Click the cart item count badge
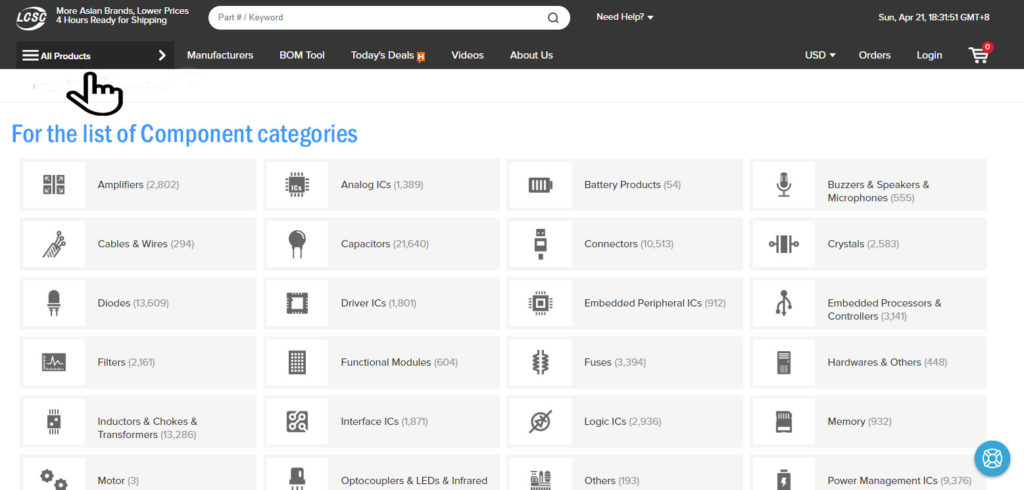The height and width of the screenshot is (490, 1024). (x=987, y=47)
